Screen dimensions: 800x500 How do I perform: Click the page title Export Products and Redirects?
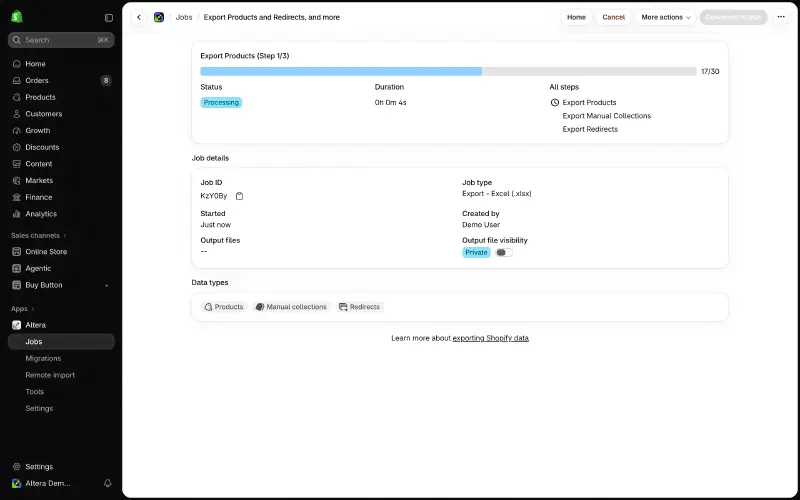pyautogui.click(x=271, y=17)
